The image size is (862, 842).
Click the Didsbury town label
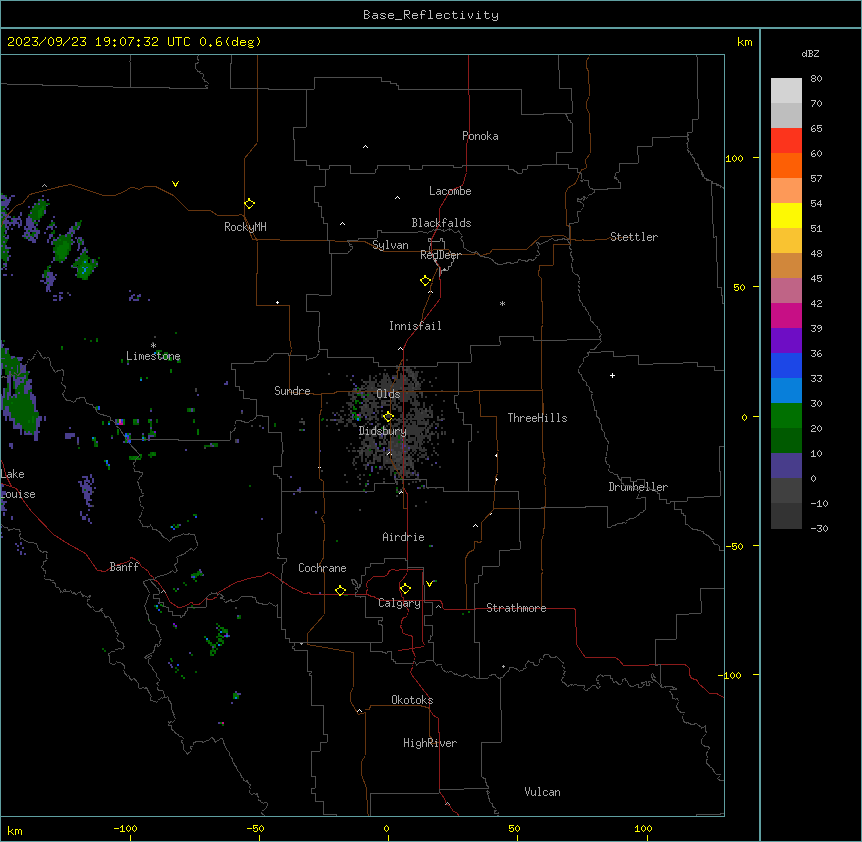383,431
